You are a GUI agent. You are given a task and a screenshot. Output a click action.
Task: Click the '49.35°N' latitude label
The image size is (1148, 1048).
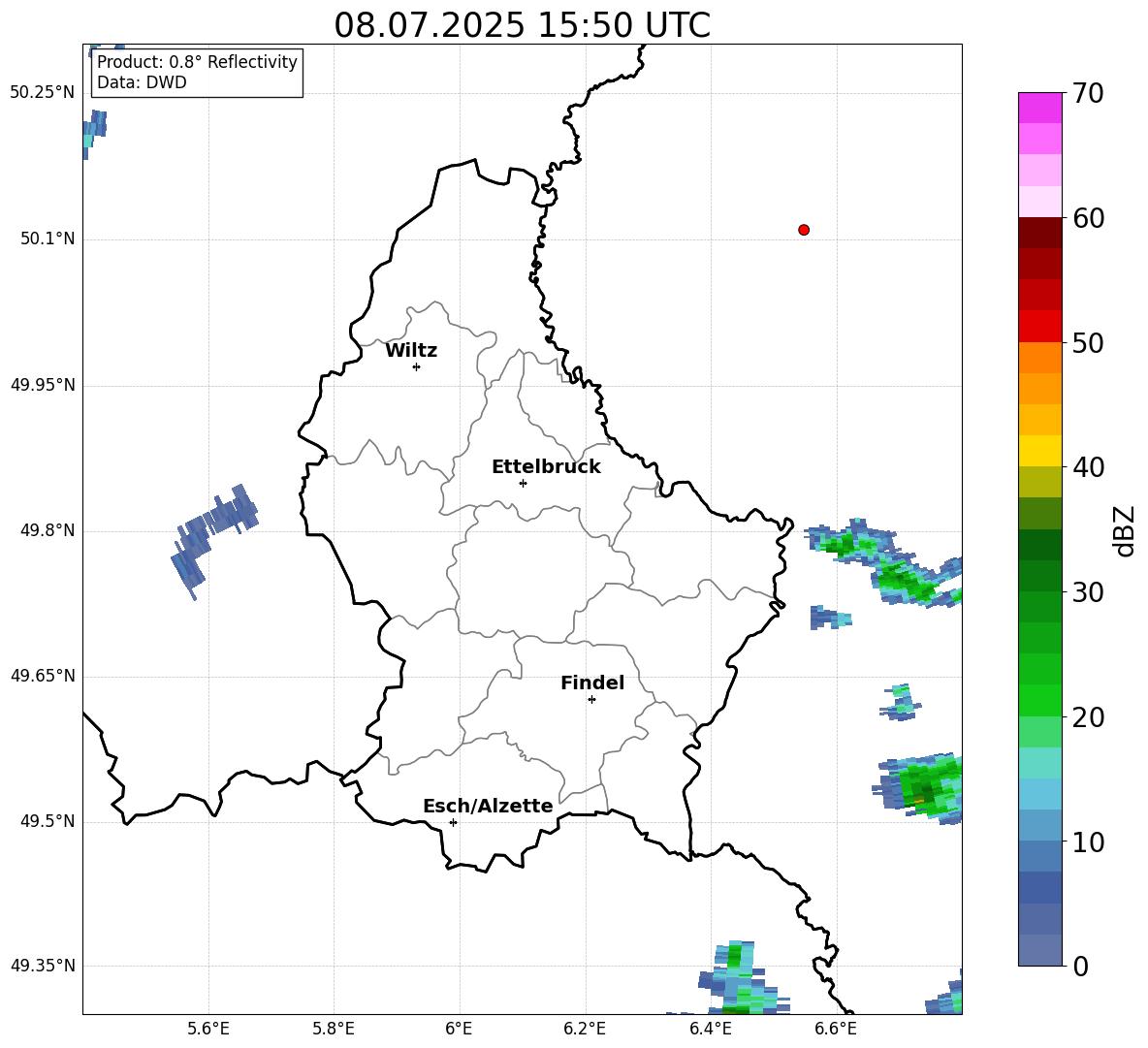coord(43,966)
